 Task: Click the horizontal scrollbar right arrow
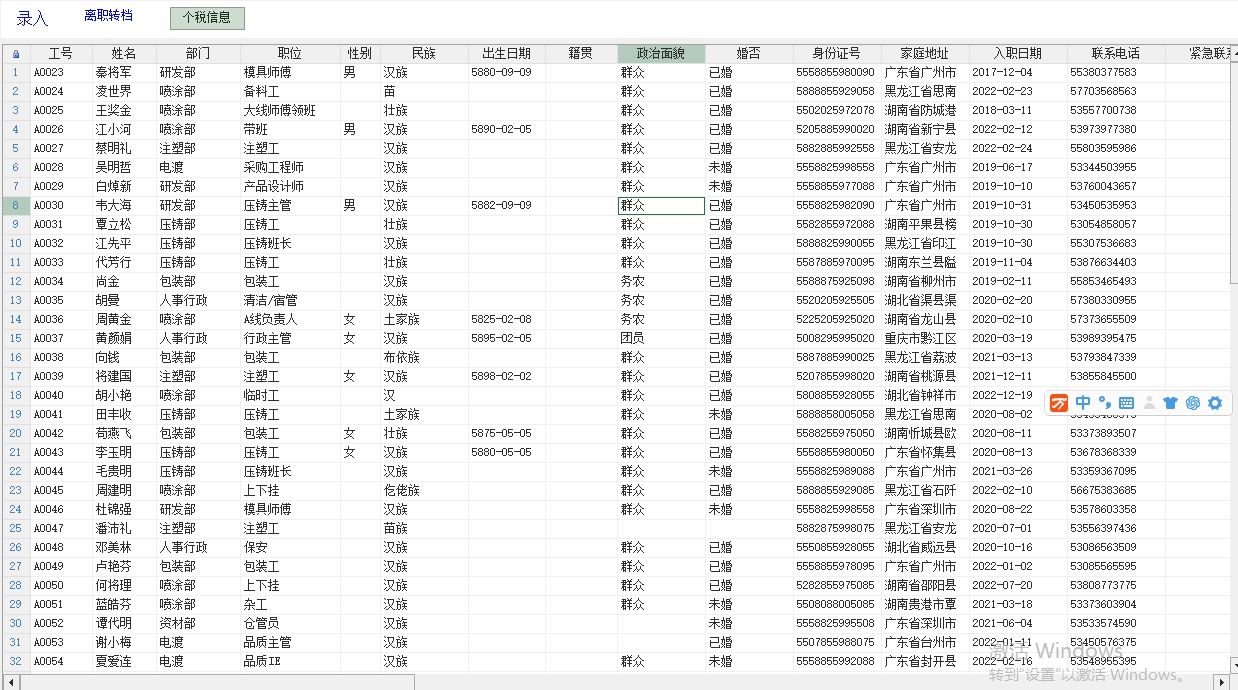(x=1221, y=682)
